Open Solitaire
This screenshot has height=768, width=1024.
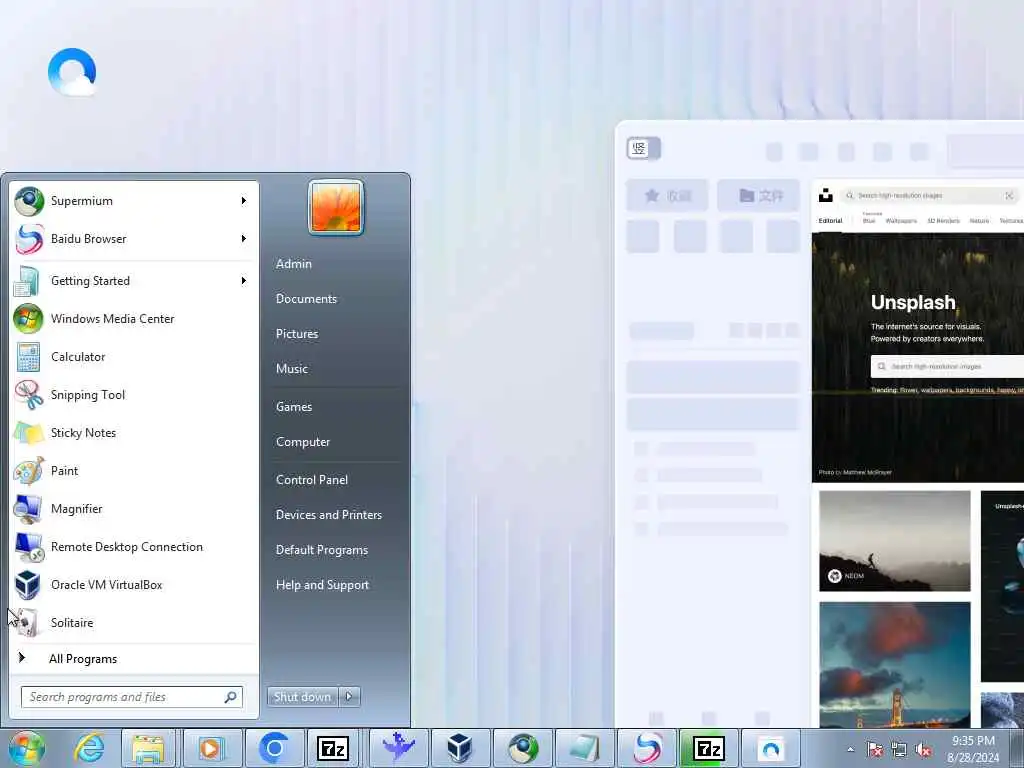[133, 622]
